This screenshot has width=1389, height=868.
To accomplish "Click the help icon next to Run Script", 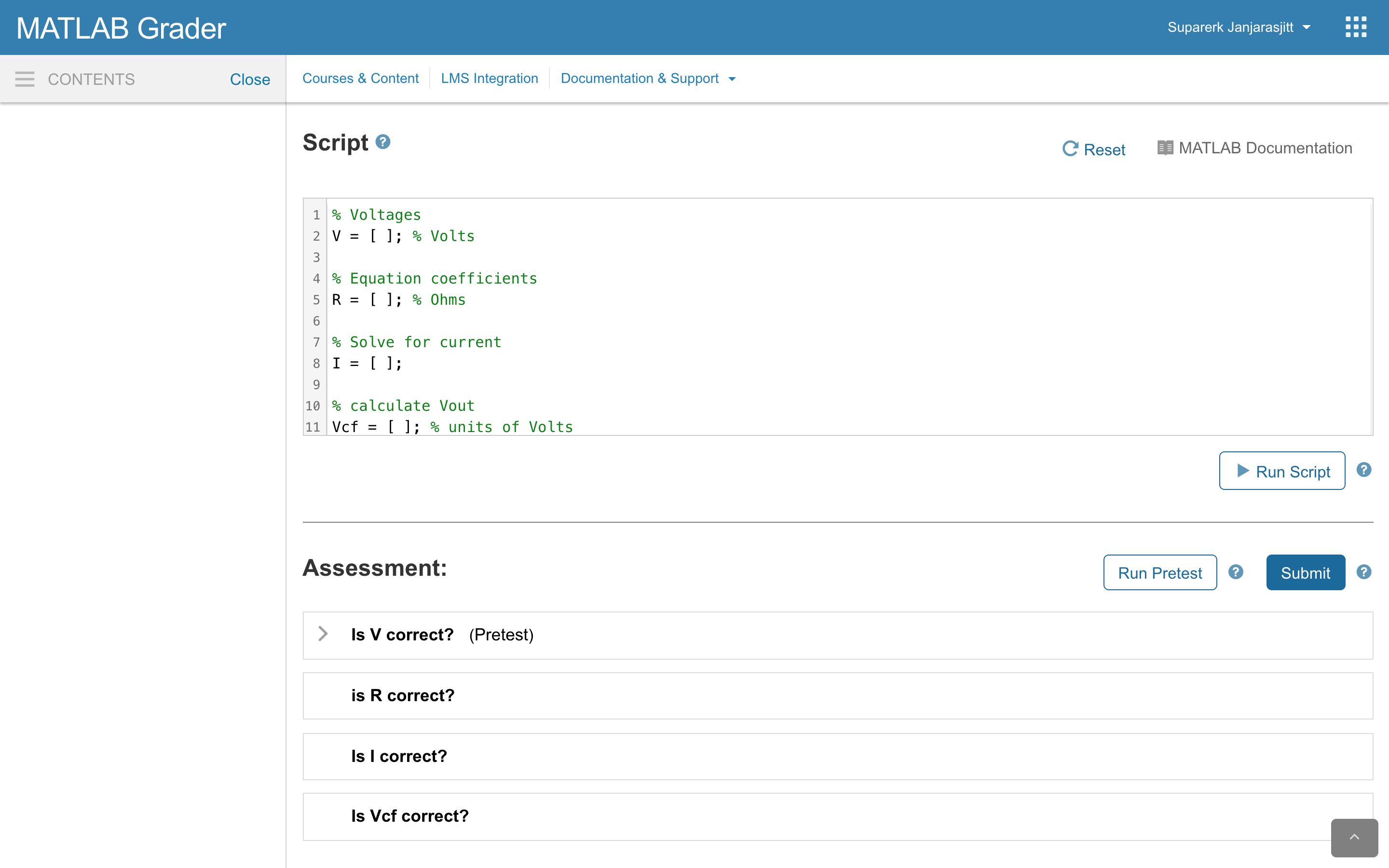I will (1364, 470).
